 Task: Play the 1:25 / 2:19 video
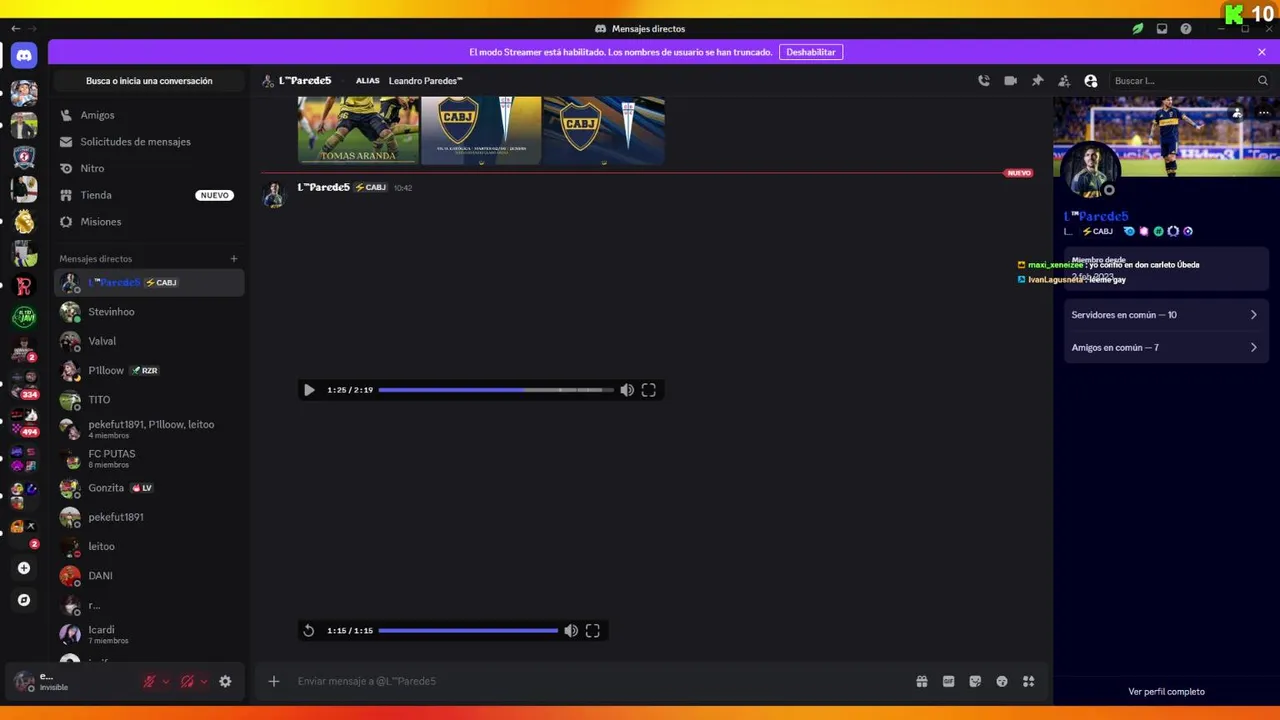click(x=309, y=390)
